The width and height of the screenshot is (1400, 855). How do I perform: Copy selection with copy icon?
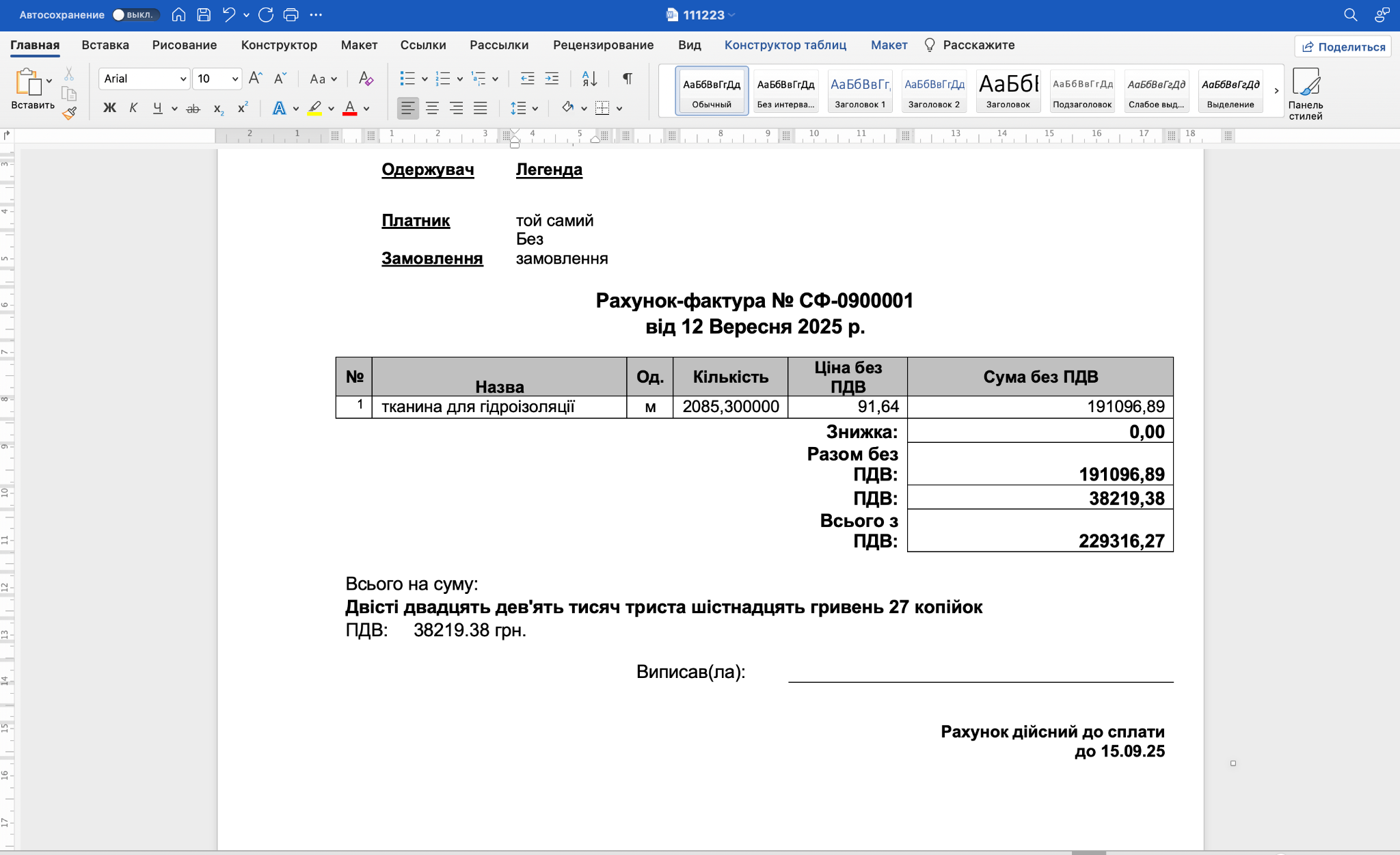pyautogui.click(x=69, y=94)
